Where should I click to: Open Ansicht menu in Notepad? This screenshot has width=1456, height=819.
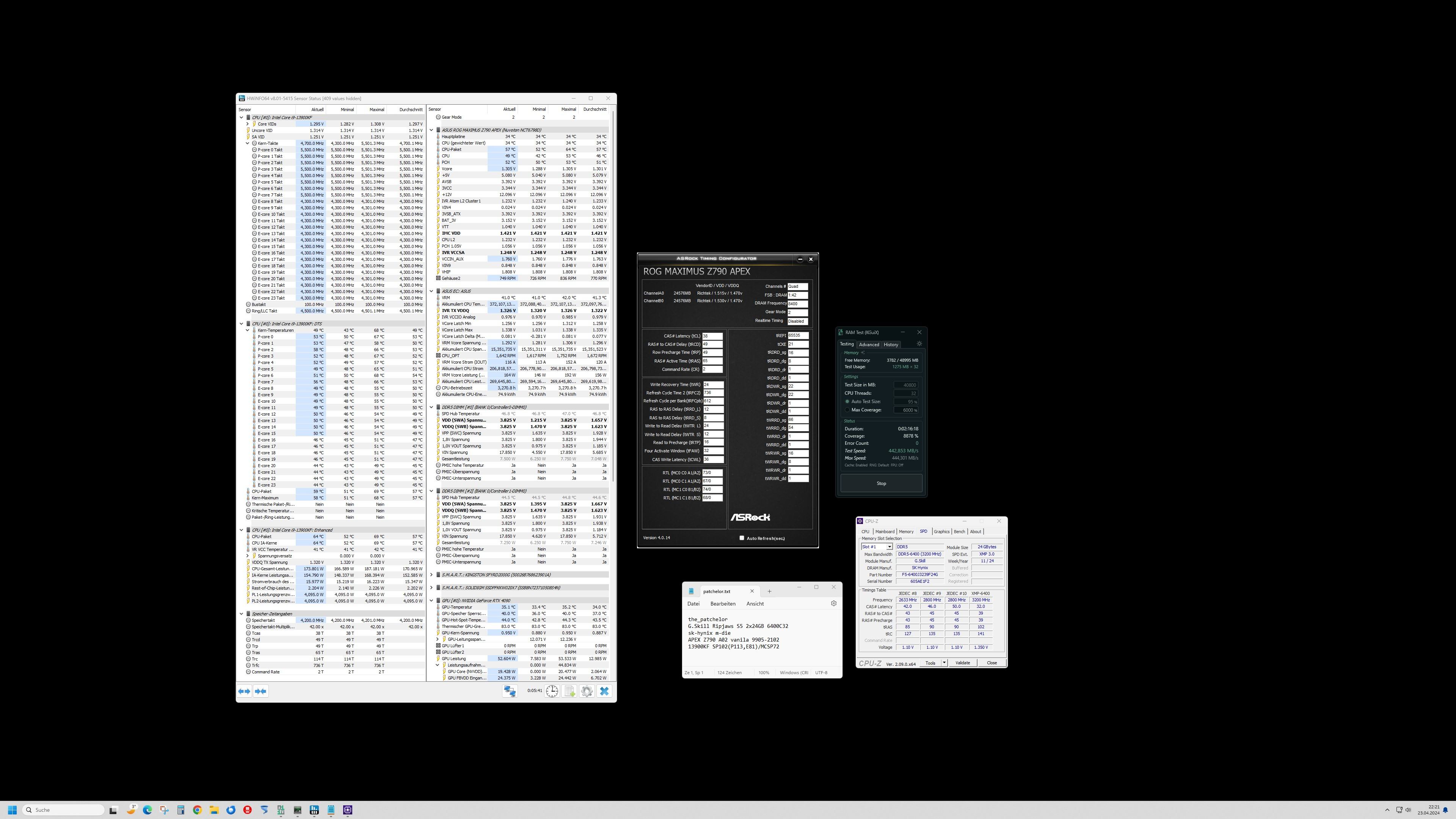[755, 604]
